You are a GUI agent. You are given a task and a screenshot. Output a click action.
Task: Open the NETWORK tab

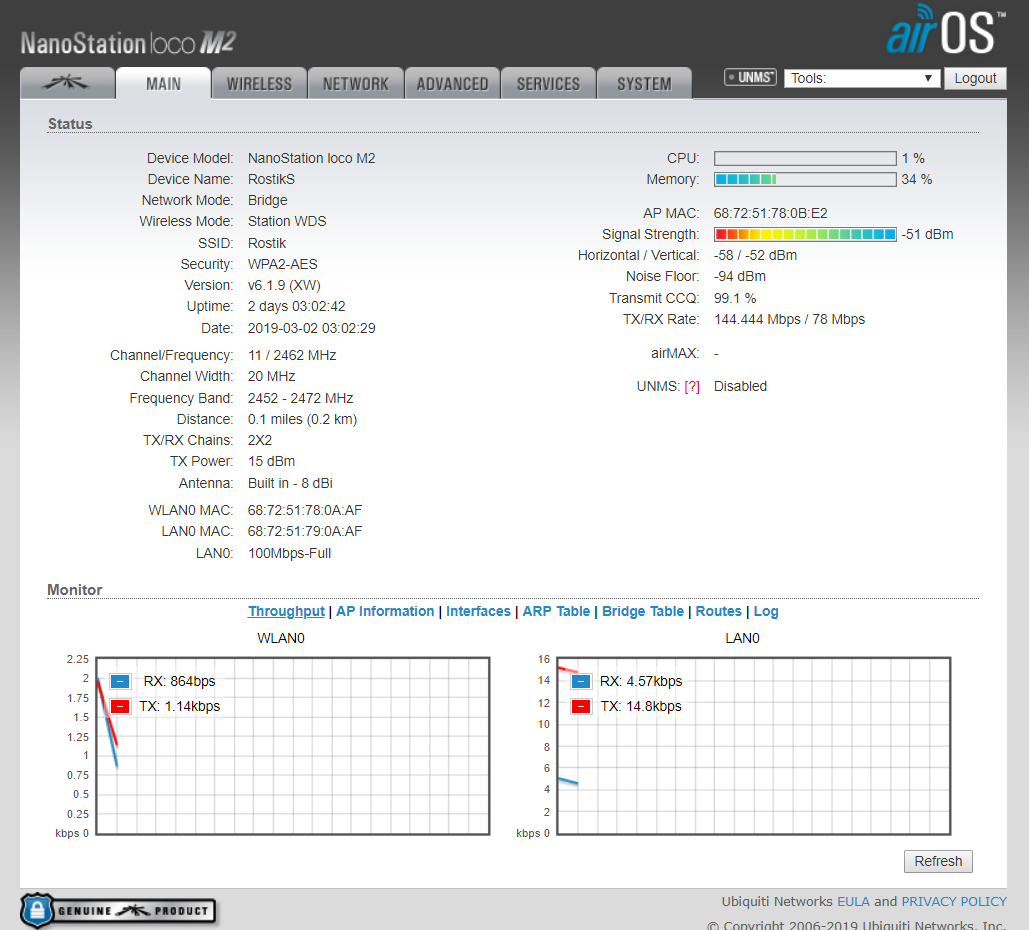point(356,83)
